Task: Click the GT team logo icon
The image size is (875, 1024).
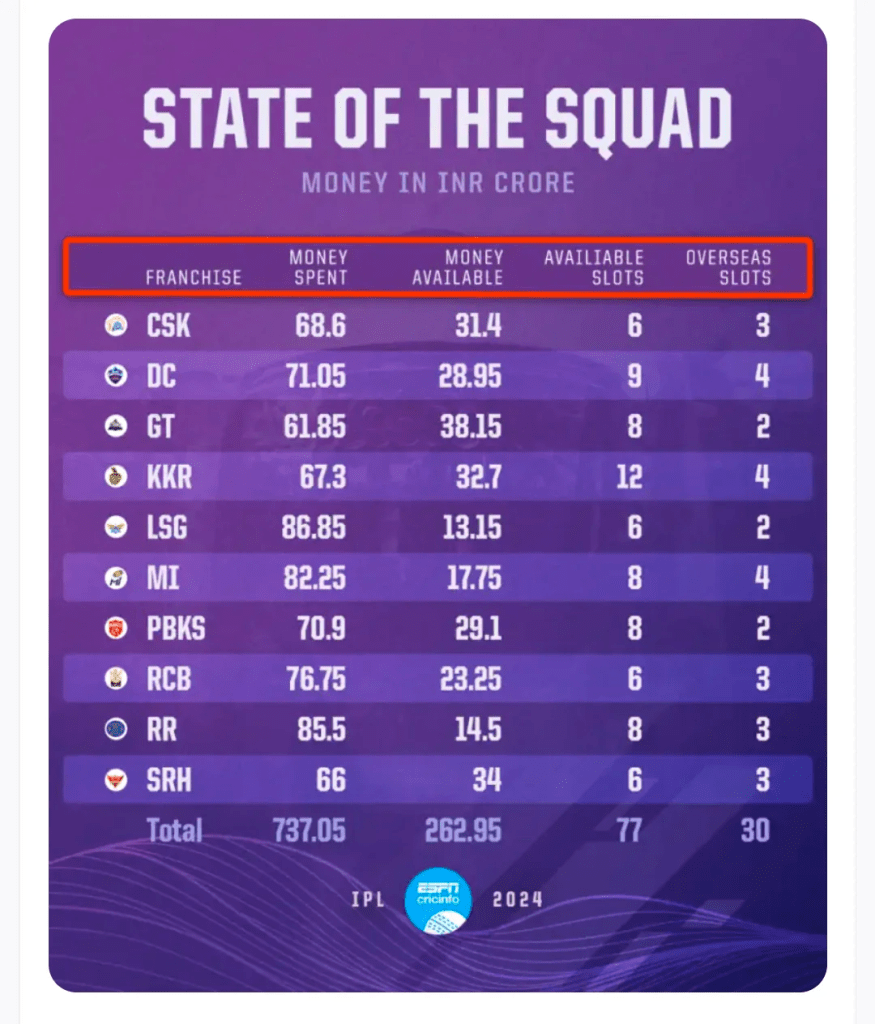Action: (116, 427)
